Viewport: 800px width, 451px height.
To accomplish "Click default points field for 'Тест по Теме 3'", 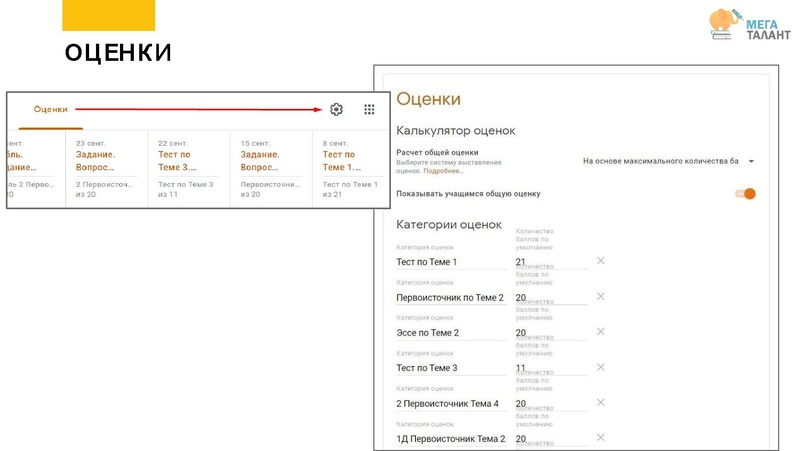I will tap(550, 368).
